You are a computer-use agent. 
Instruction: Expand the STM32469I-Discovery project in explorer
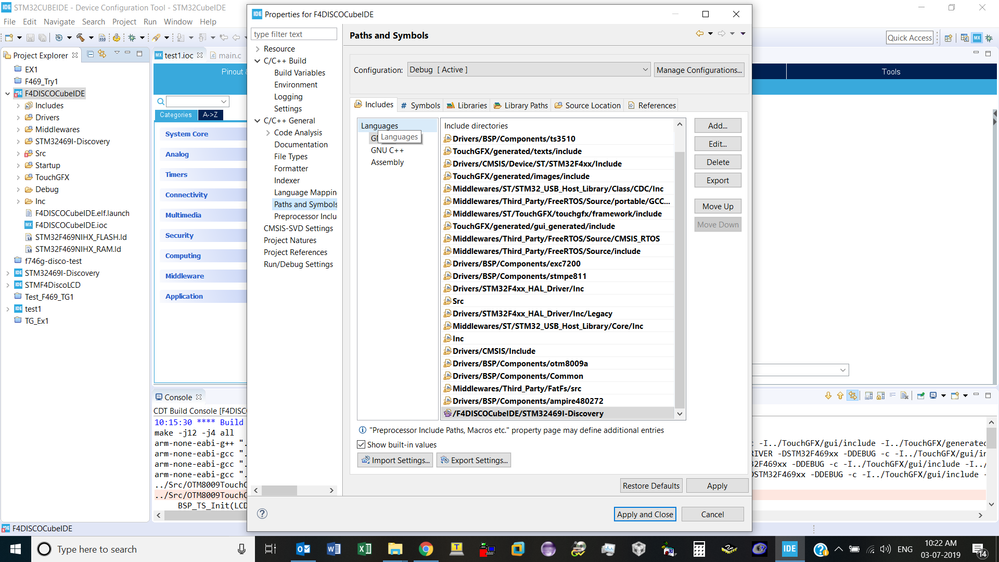[x=8, y=273]
